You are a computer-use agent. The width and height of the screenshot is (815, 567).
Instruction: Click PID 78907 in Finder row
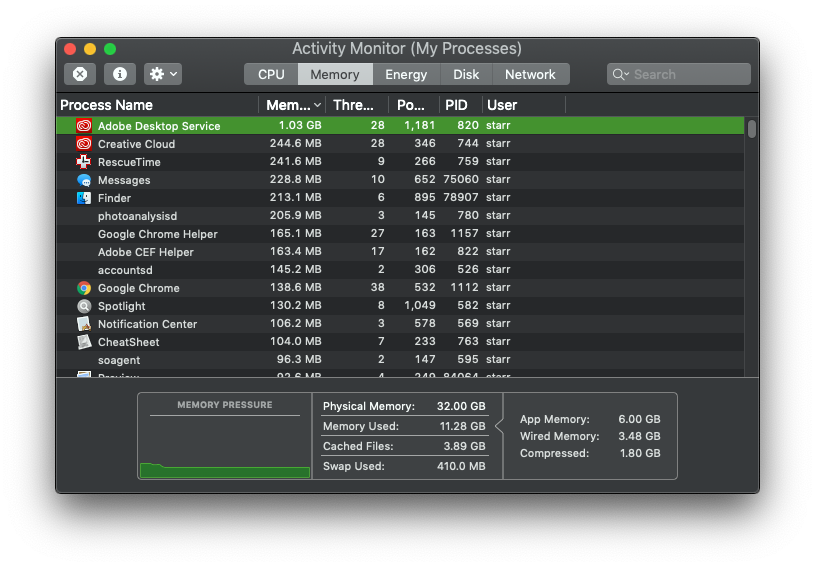(x=461, y=197)
